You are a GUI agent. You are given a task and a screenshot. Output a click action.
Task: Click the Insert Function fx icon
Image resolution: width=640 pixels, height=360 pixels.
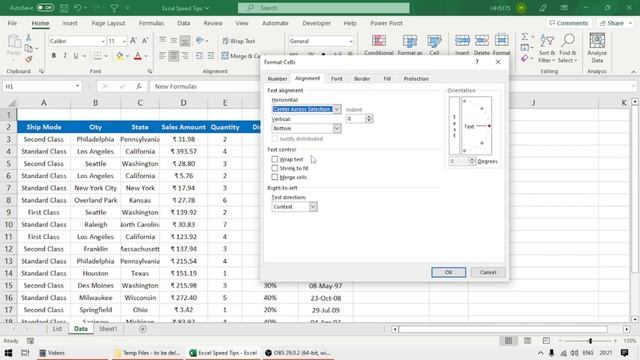click(139, 86)
